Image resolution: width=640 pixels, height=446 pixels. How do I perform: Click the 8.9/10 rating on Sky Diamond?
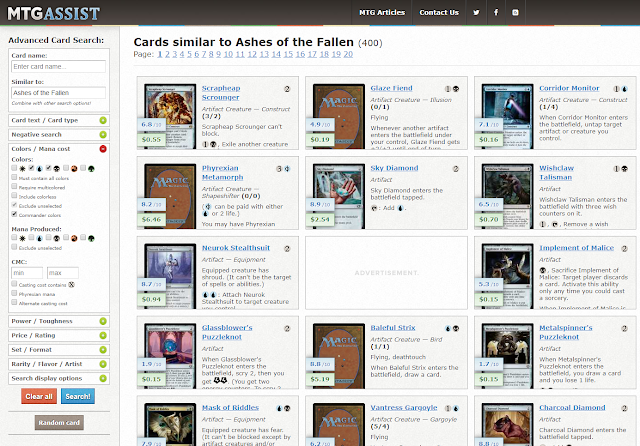click(320, 204)
